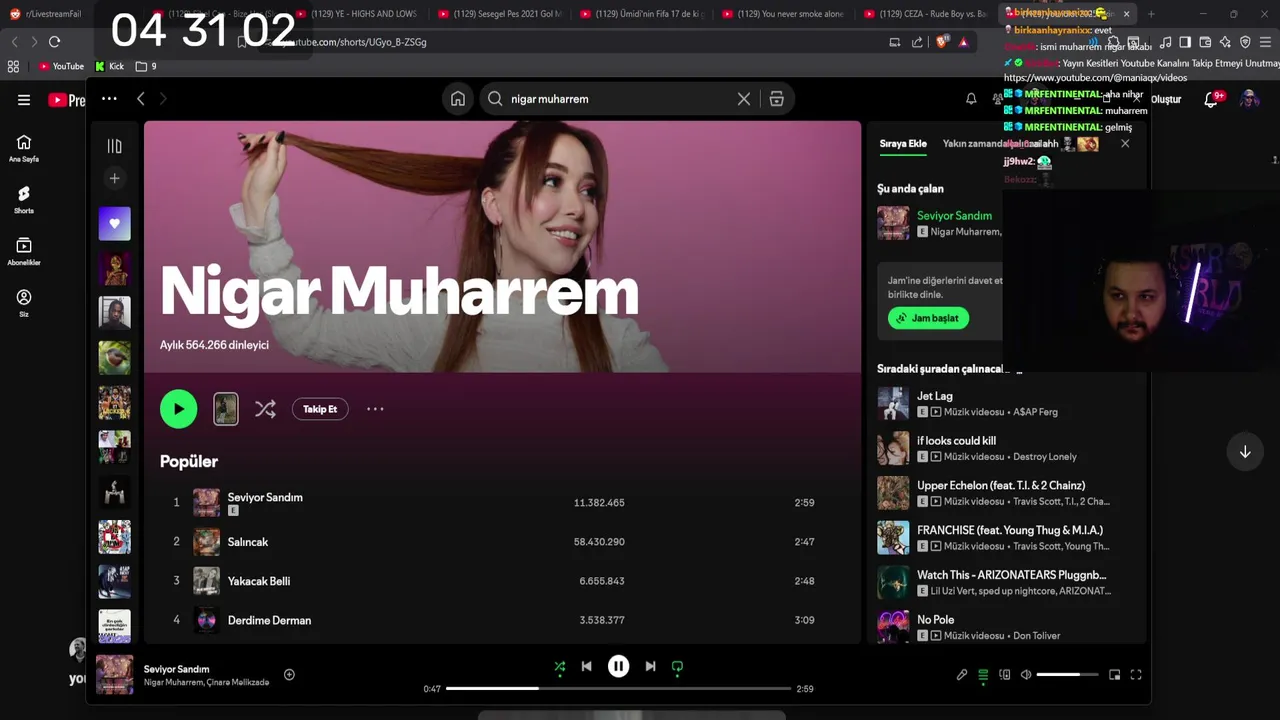Viewport: 1280px width, 720px height.
Task: Toggle artist shuffle next to Takip Et
Action: [x=265, y=409]
